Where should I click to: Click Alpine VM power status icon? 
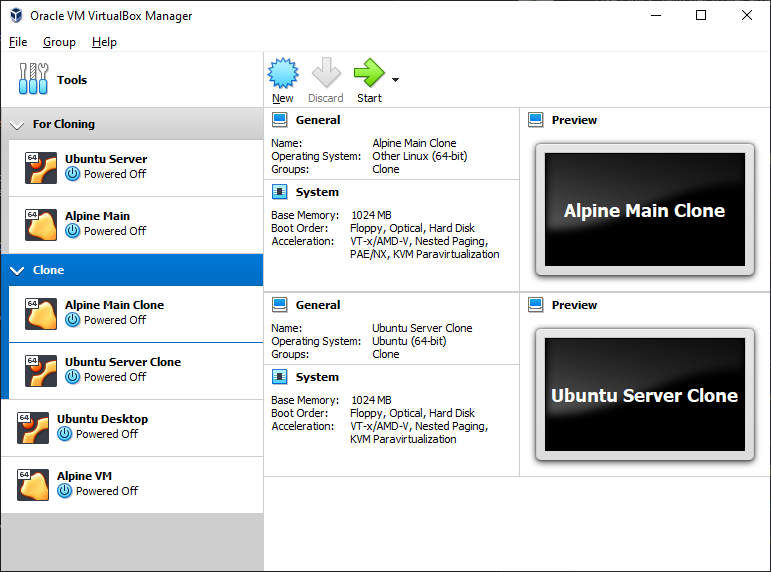64,491
